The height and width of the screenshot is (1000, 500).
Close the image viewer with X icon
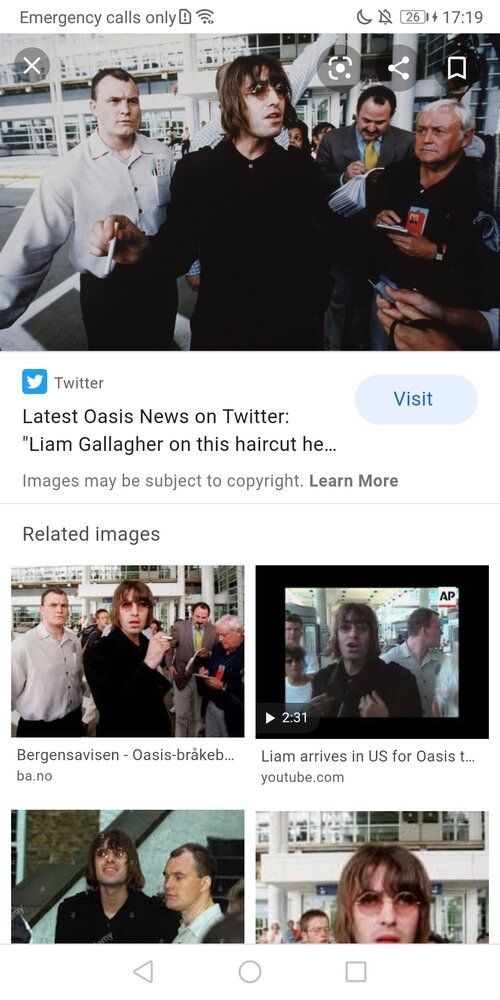coord(31,65)
